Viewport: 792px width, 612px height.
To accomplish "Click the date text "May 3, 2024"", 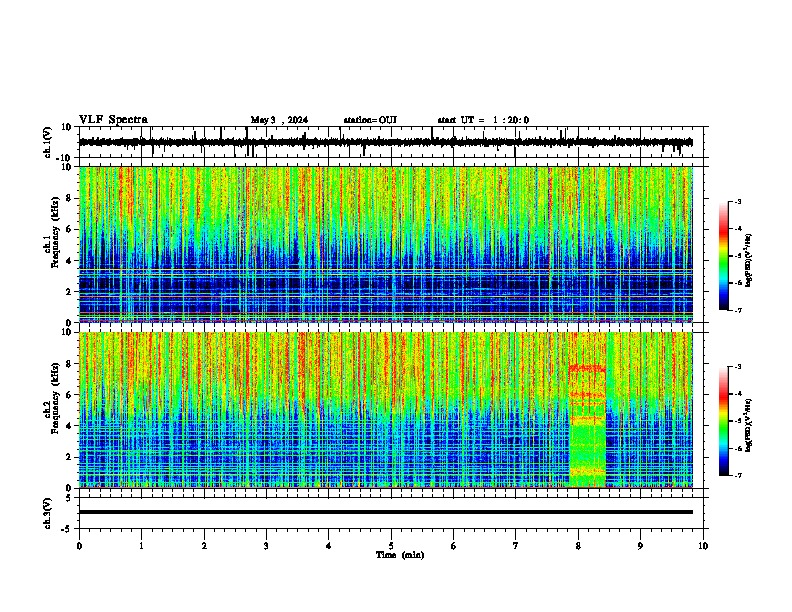I will tap(279, 120).
